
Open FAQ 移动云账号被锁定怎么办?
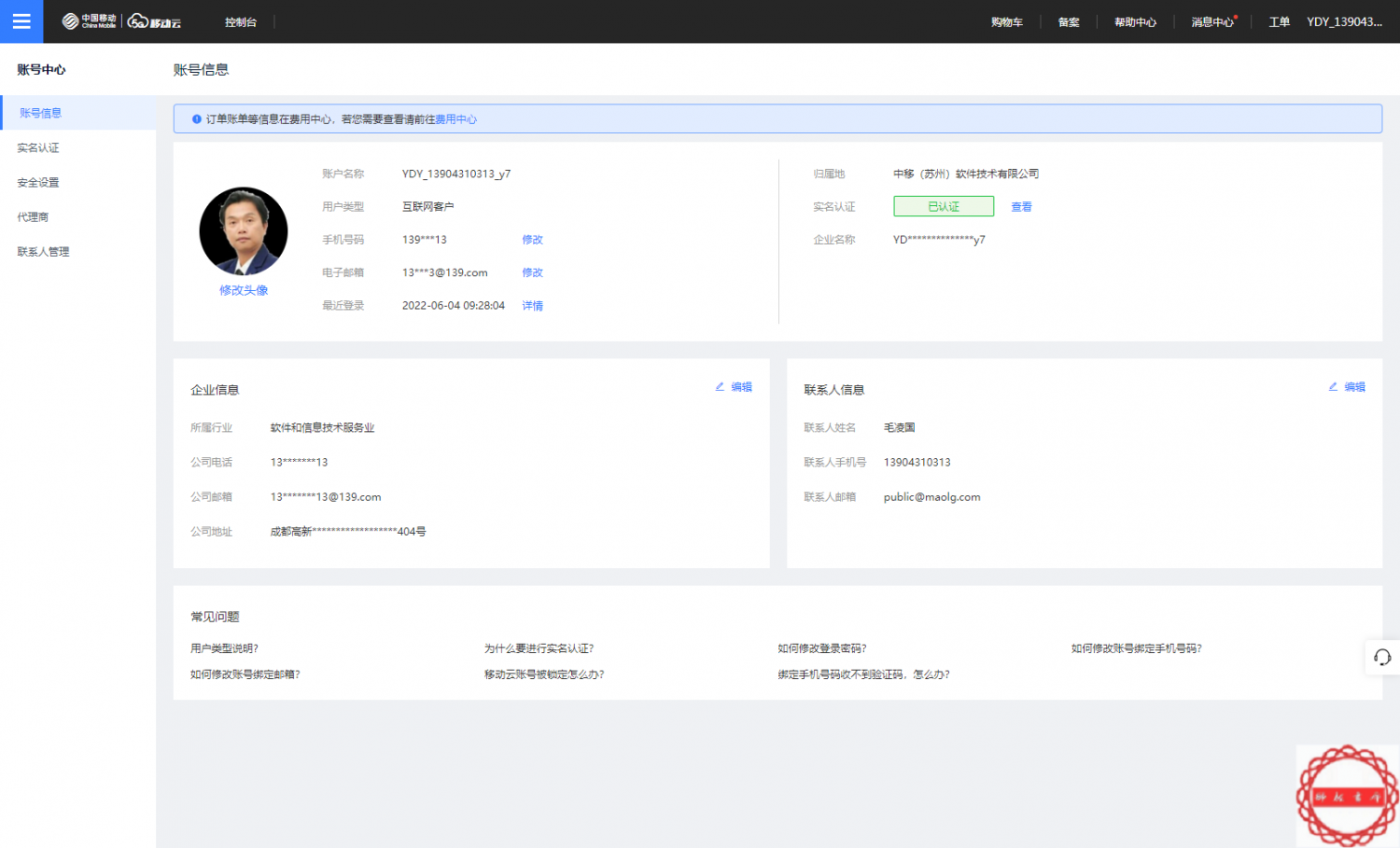tap(544, 674)
